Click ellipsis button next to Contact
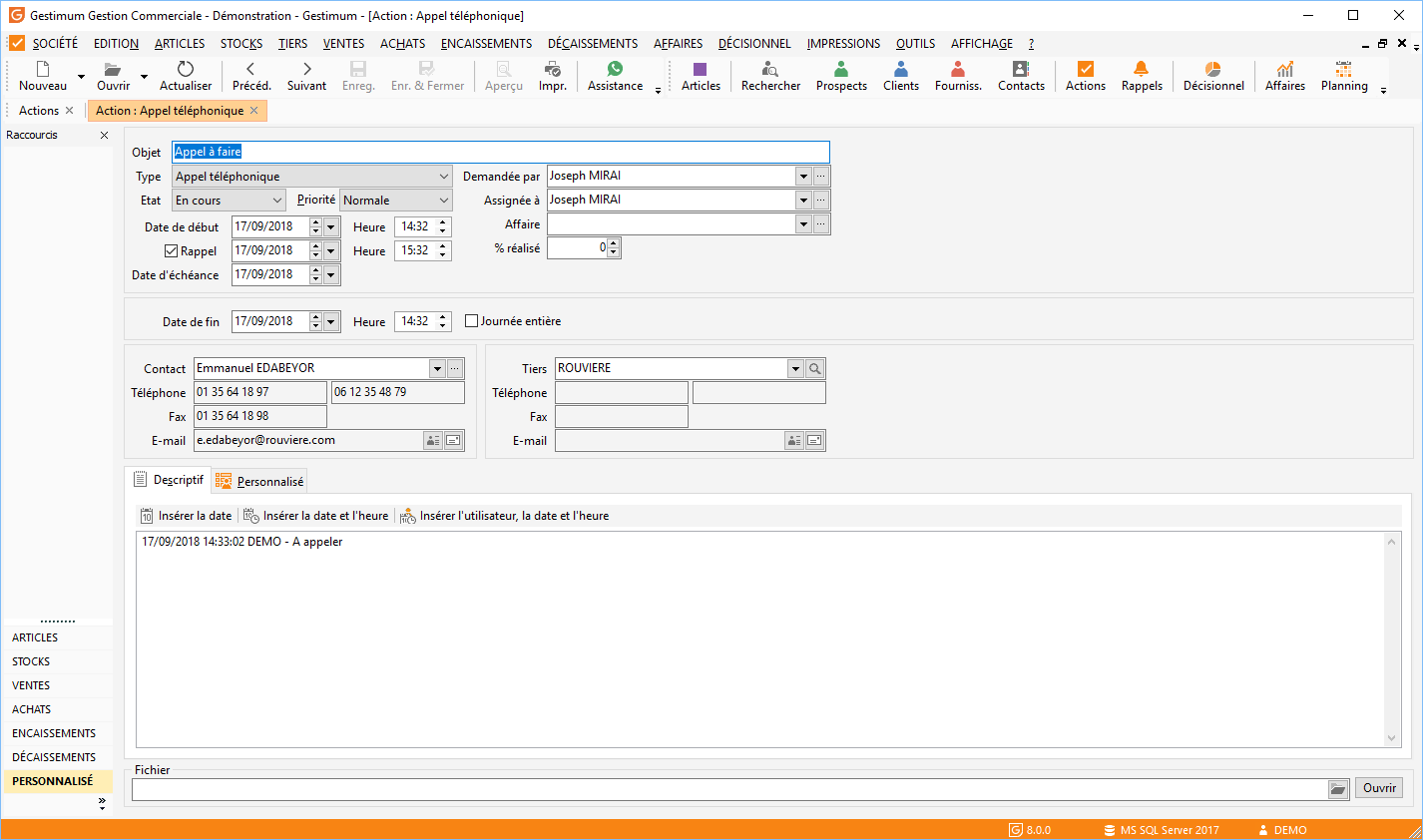 pyautogui.click(x=455, y=369)
